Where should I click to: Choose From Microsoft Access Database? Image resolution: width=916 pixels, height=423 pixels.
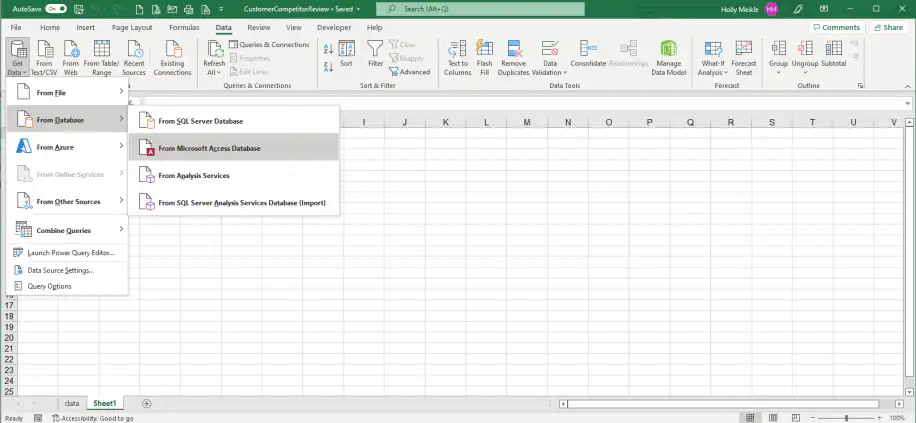point(234,148)
